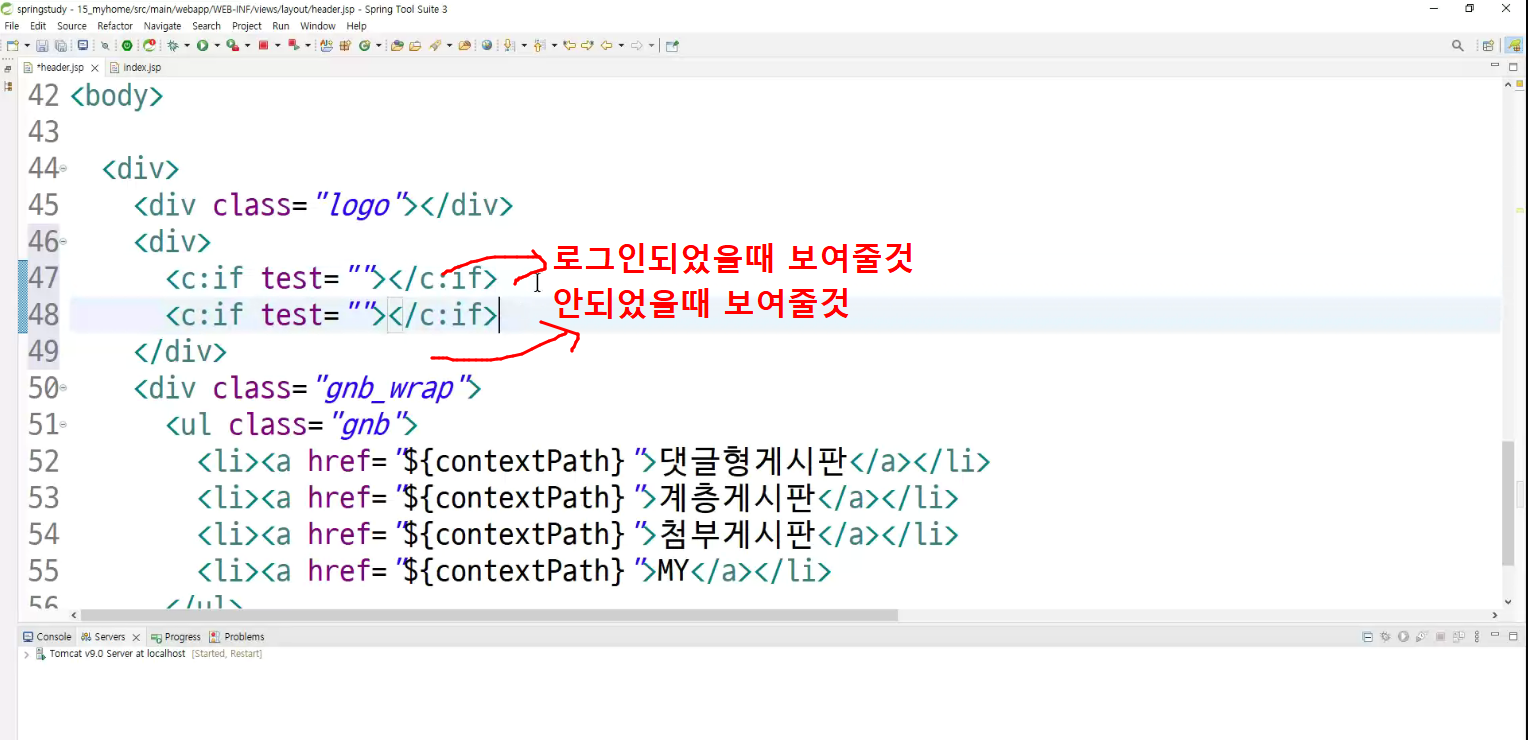The height and width of the screenshot is (740, 1528).
Task: Click the Search flashlight toolbar icon
Action: pyautogui.click(x=434, y=45)
